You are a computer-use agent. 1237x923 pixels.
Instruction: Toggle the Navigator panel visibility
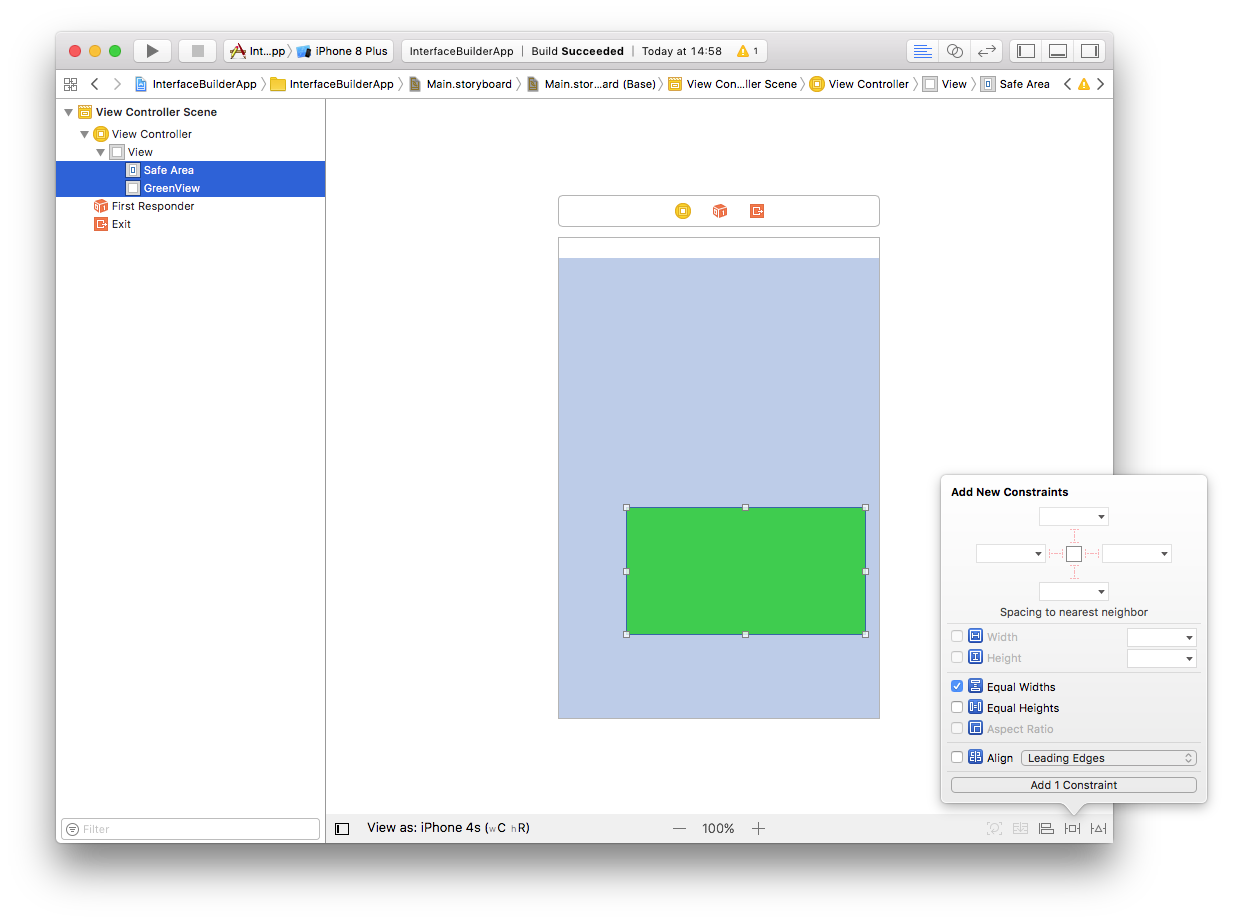[1026, 51]
